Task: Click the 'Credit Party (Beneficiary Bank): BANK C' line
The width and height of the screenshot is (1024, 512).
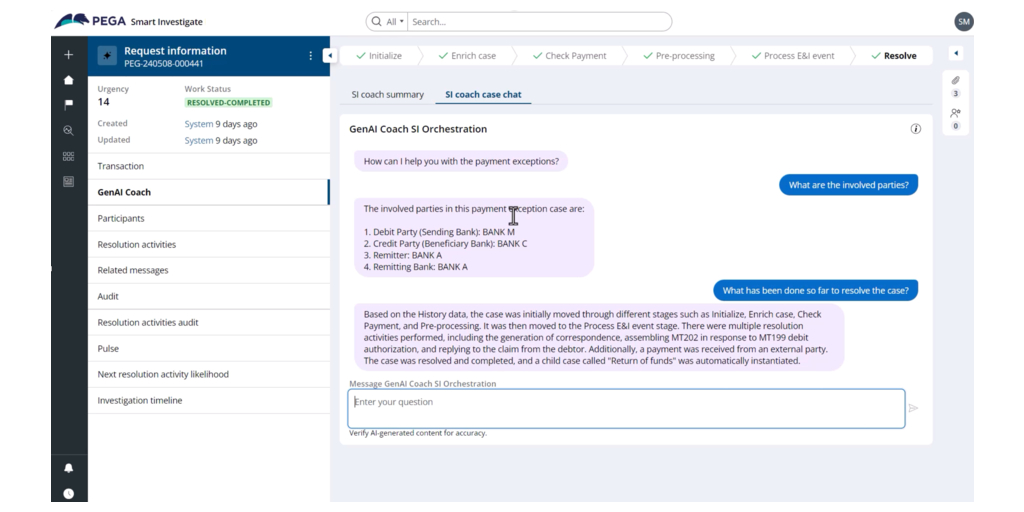Action: click(x=445, y=244)
